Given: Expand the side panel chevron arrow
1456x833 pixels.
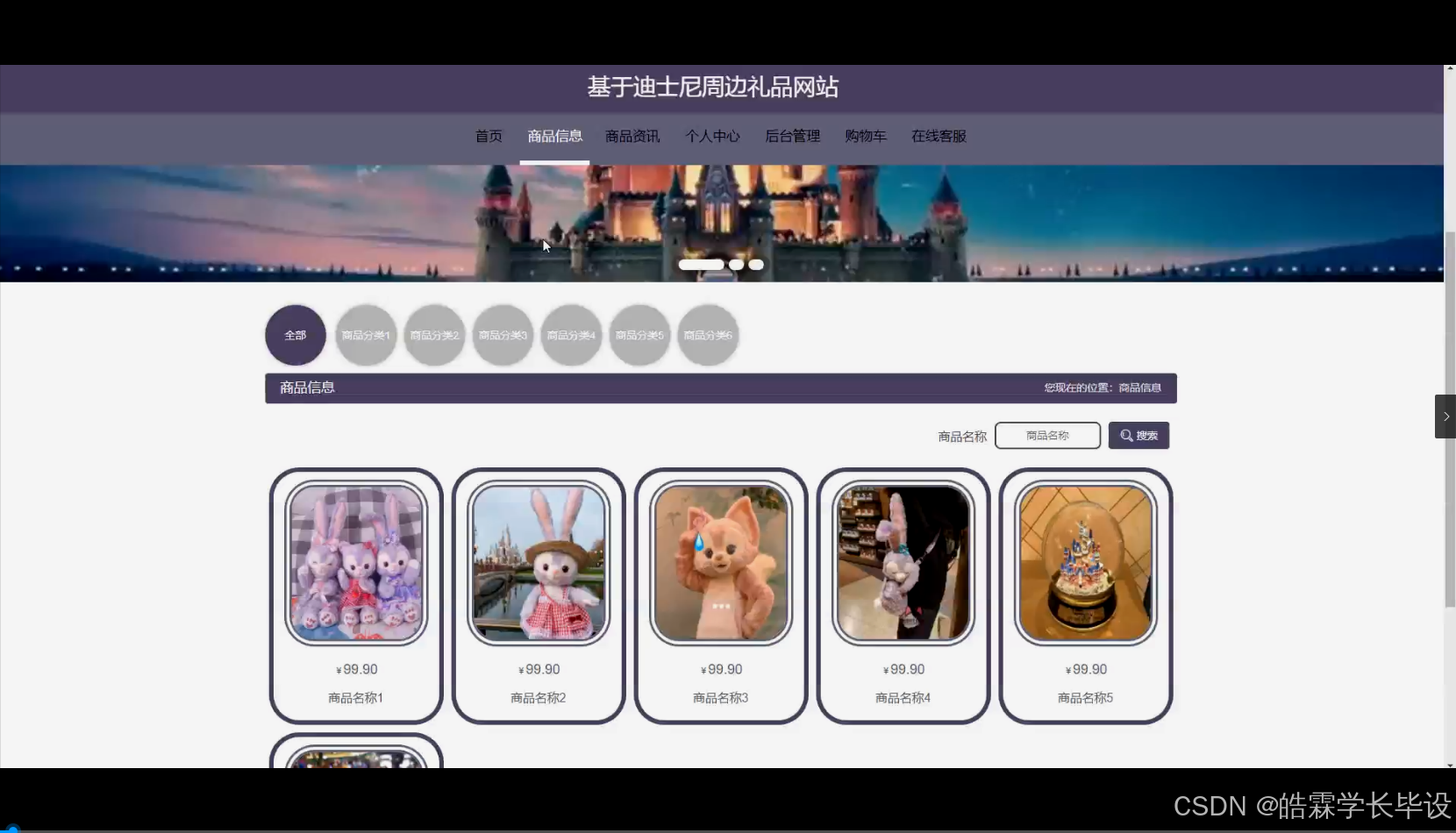Looking at the screenshot, I should [1445, 416].
